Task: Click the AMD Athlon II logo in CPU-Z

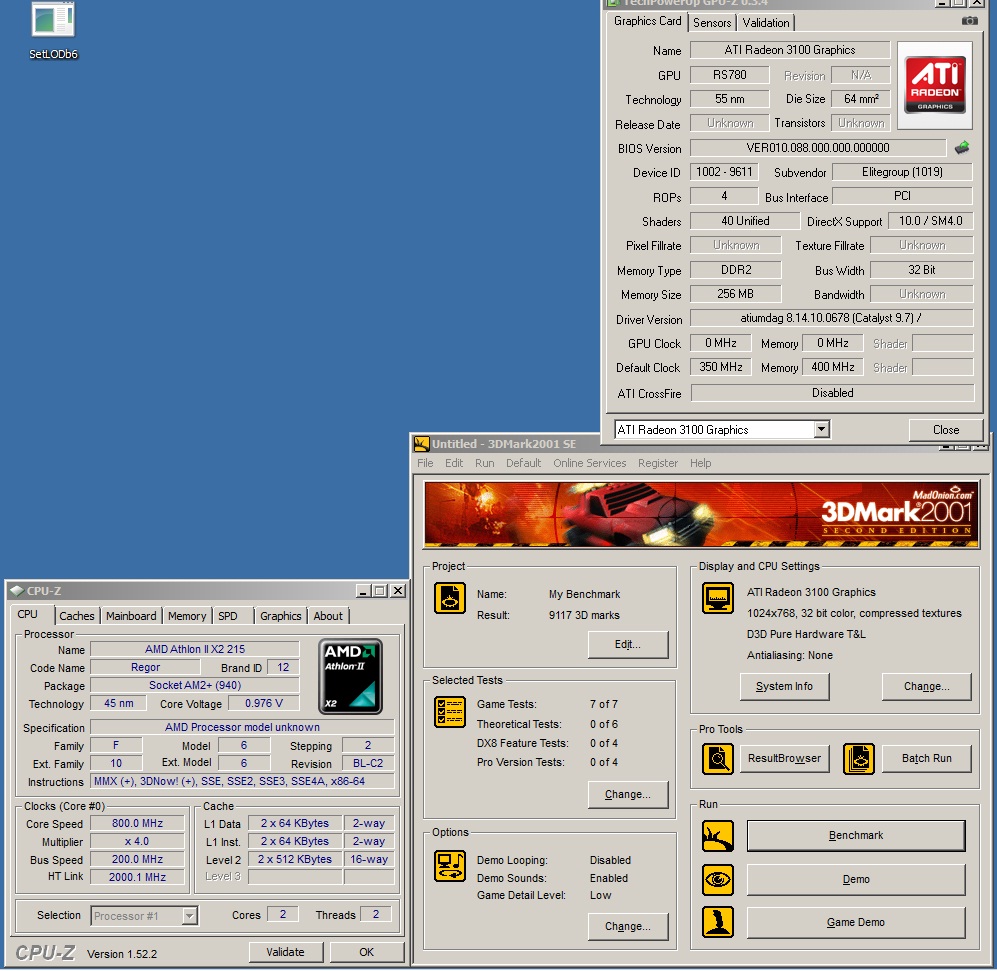Action: [x=350, y=676]
